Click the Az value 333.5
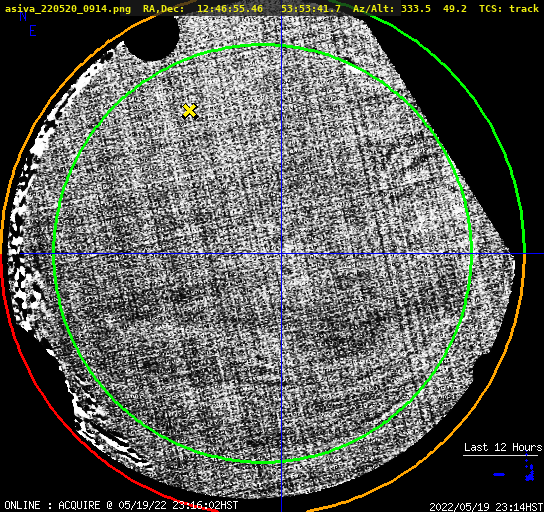This screenshot has width=544, height=512. (416, 8)
